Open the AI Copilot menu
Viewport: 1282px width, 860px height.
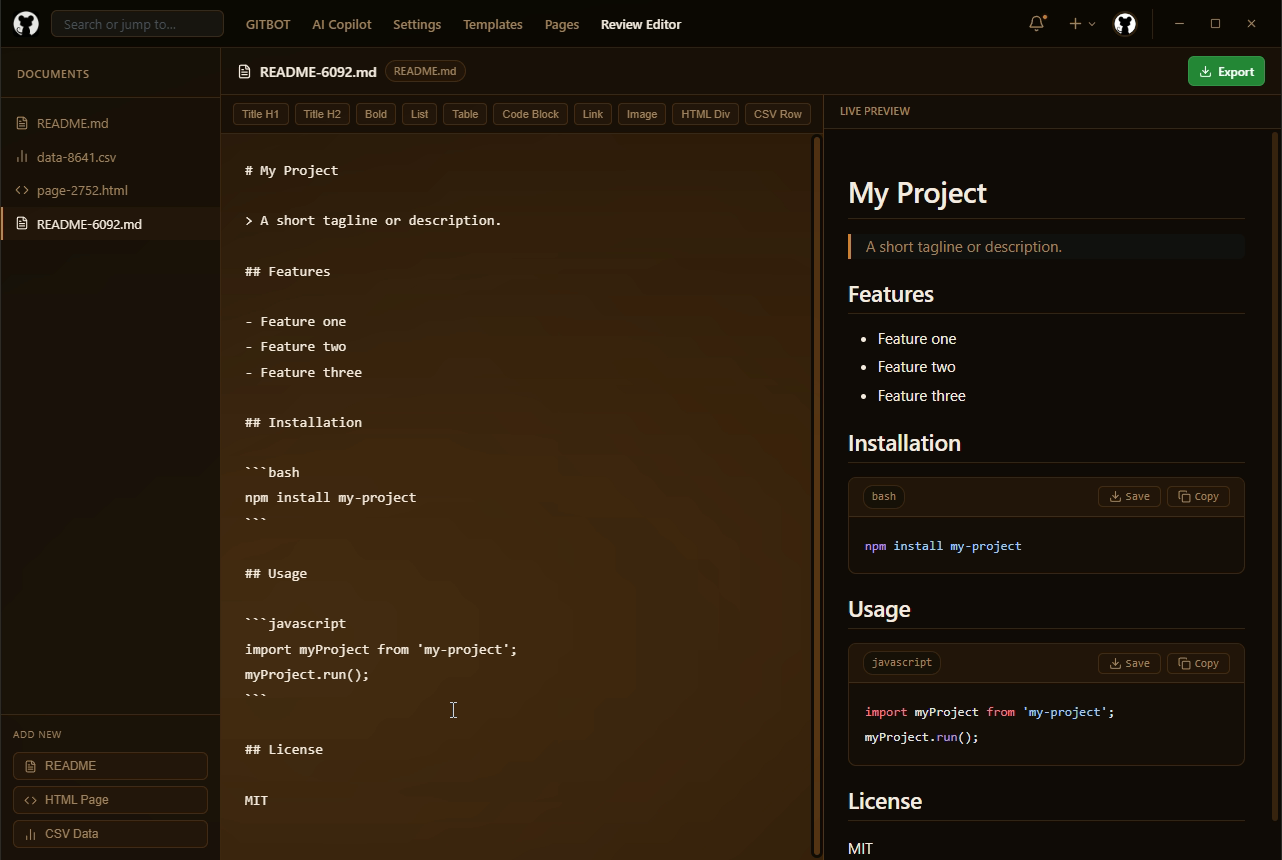coord(341,24)
